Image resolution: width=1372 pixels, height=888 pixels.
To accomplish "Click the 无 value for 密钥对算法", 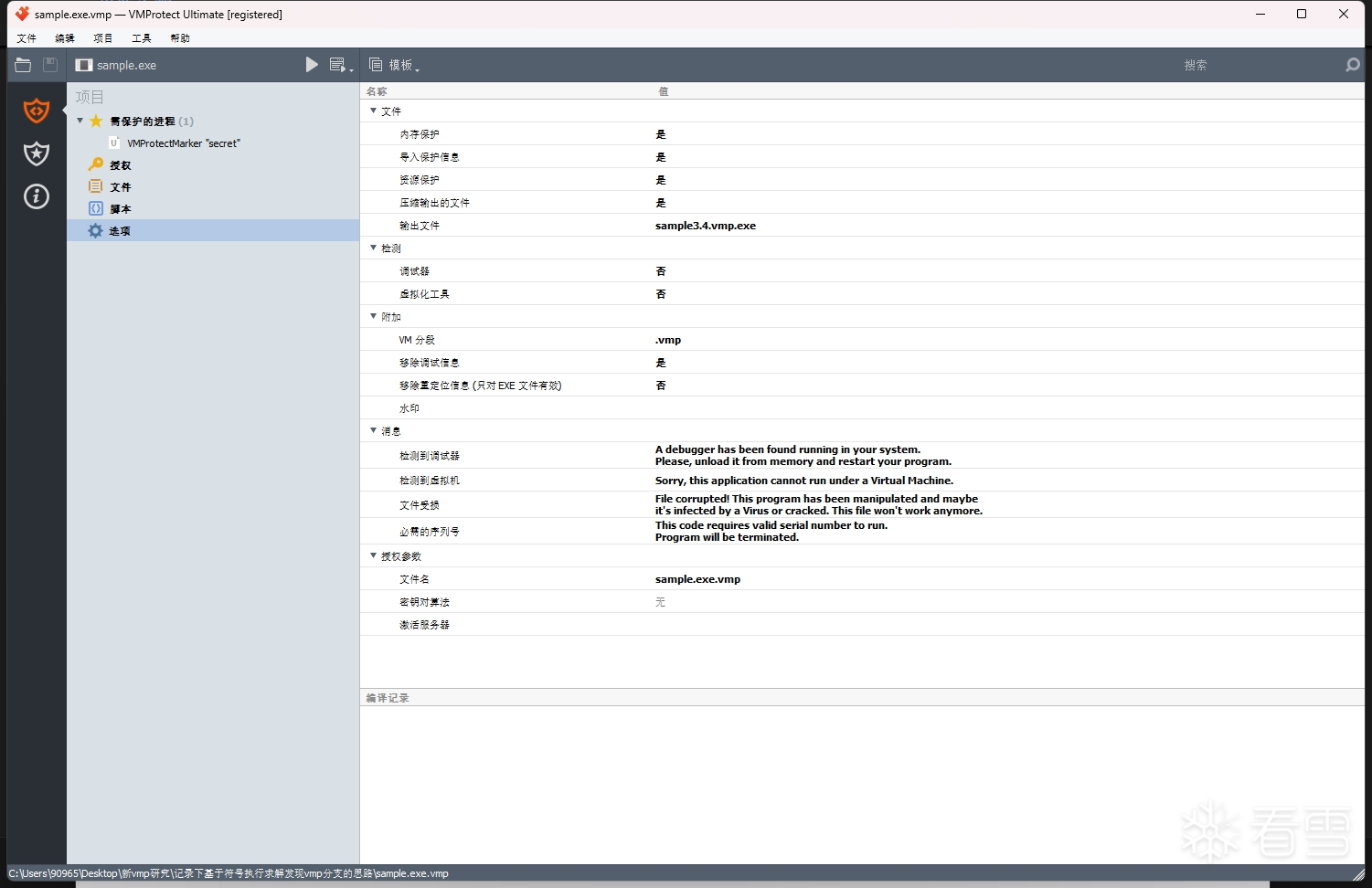I will coord(661,602).
